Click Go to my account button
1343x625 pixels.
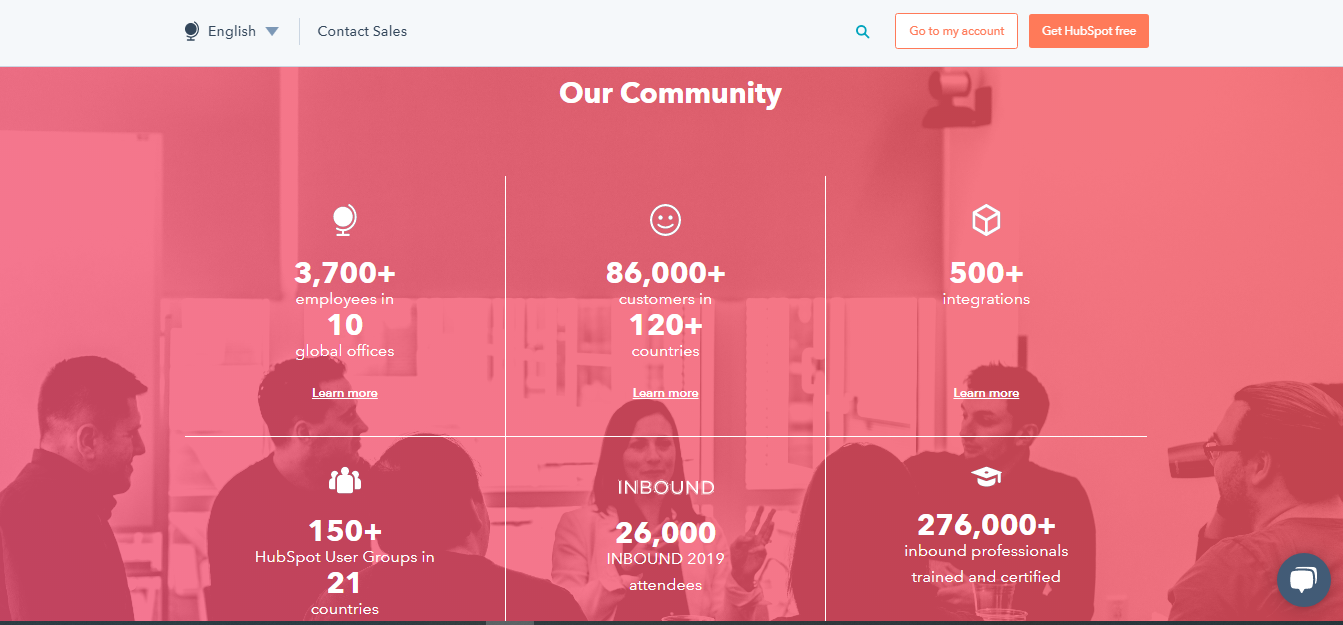coord(956,31)
